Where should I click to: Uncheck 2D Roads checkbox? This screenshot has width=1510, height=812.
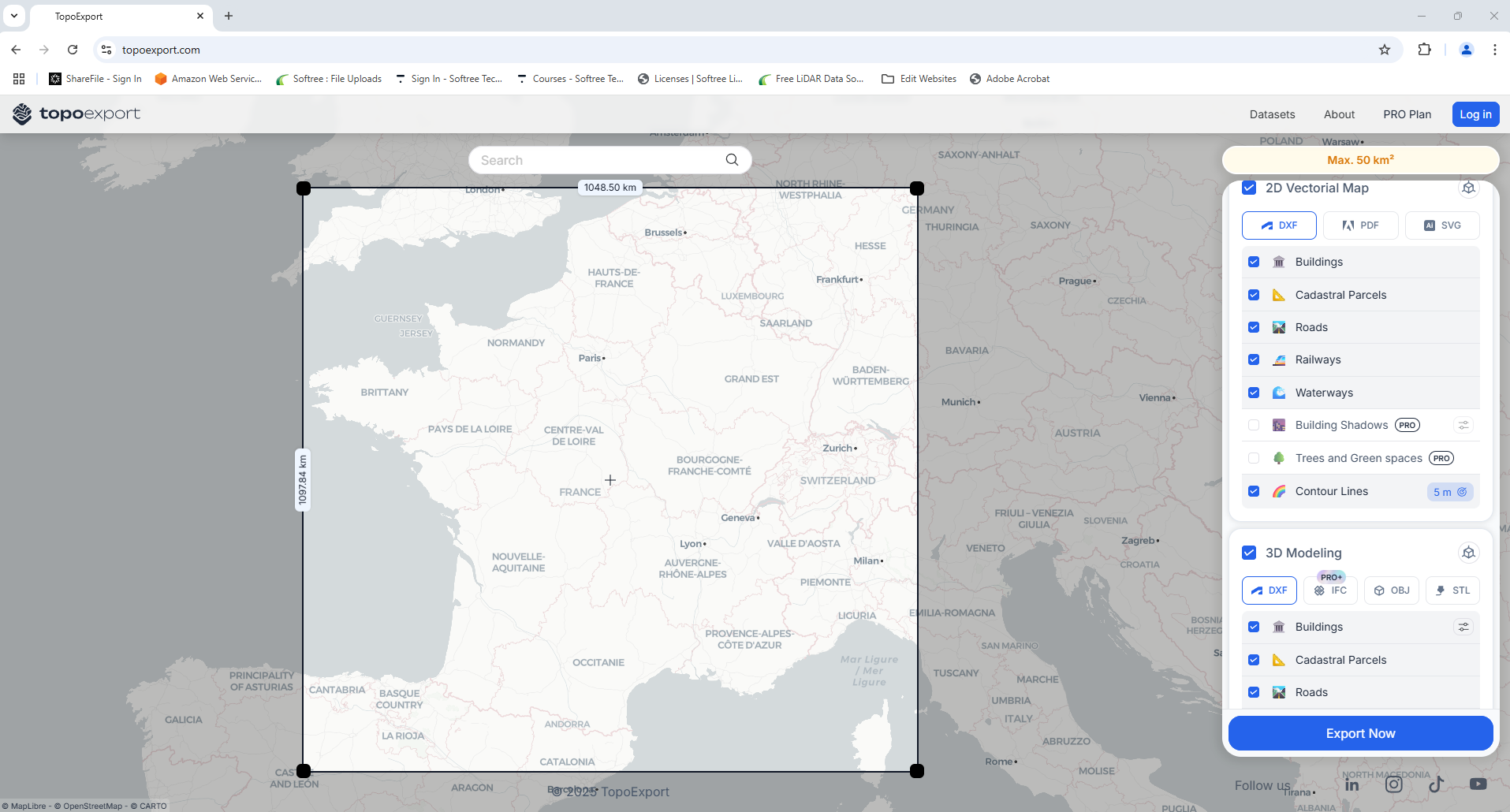pos(1254,327)
